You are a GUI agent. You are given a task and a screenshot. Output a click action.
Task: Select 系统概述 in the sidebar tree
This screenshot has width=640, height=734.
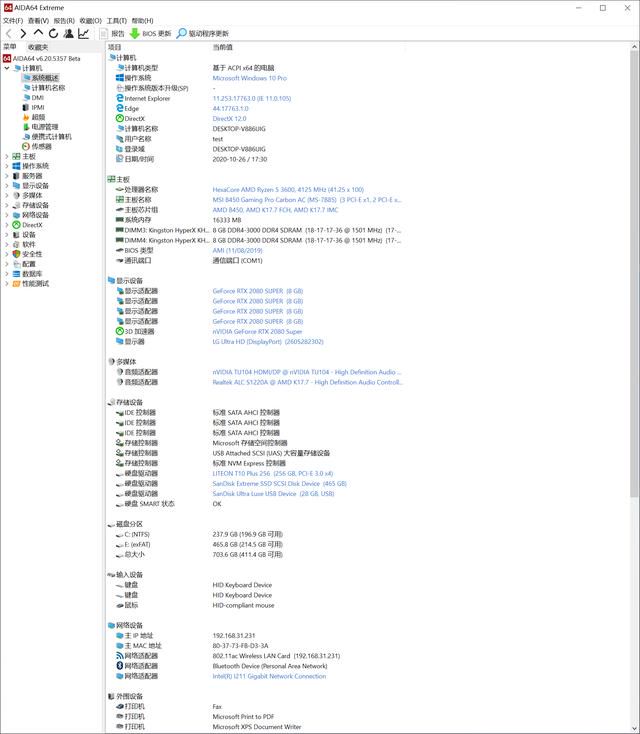[41, 78]
